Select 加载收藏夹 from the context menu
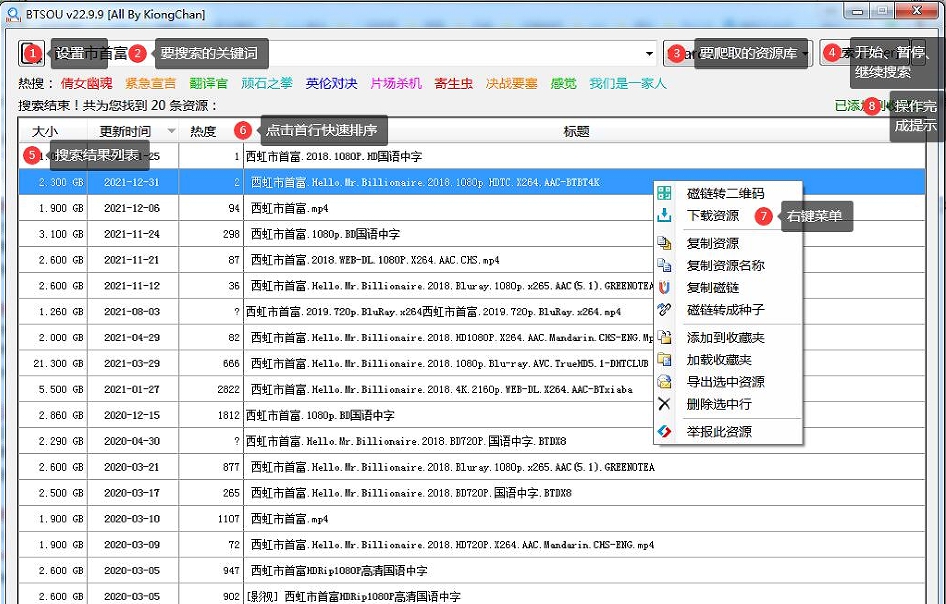The height and width of the screenshot is (604, 946). point(719,359)
